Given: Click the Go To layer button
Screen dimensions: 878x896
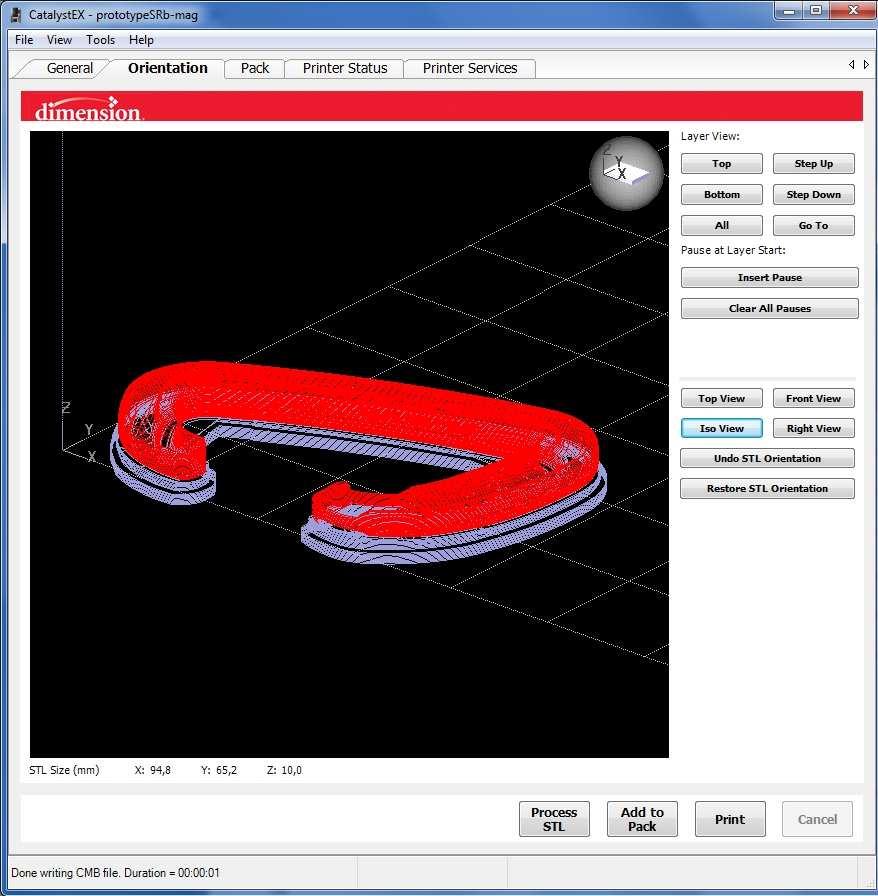Looking at the screenshot, I should pos(813,225).
